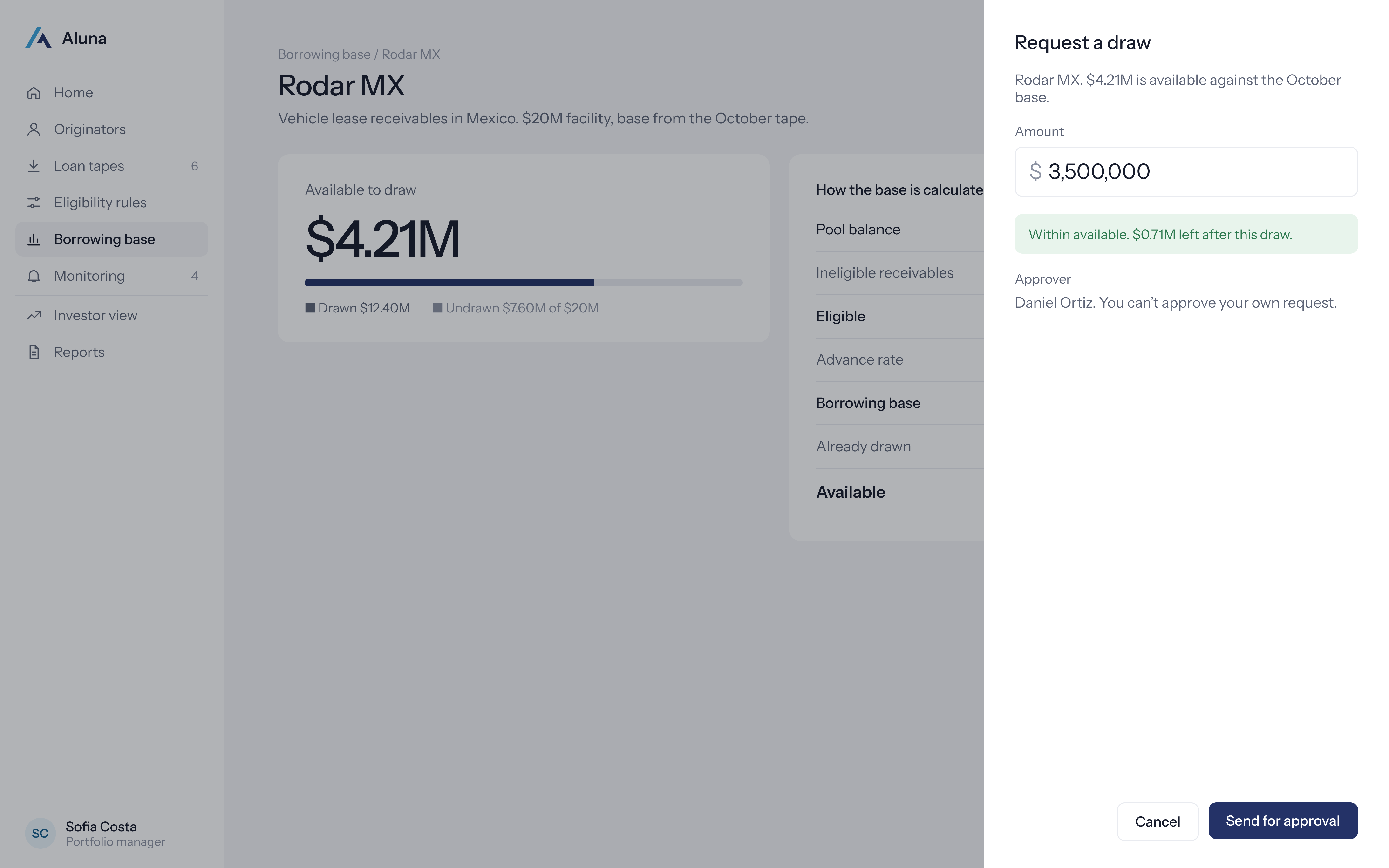
Task: Click the Eligibility rules sliders icon
Action: [34, 203]
